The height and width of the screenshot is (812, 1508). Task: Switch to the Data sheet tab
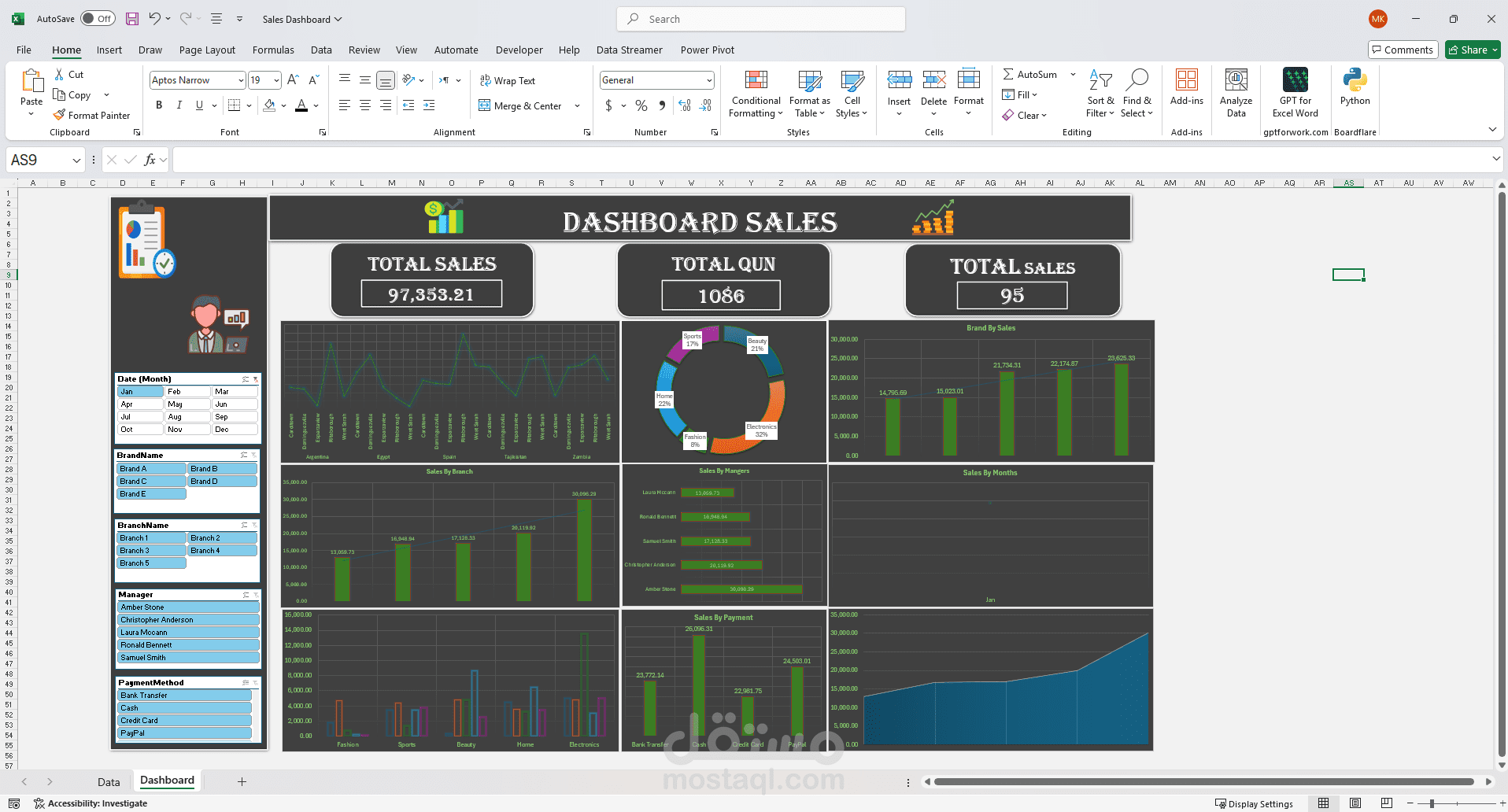click(x=109, y=781)
